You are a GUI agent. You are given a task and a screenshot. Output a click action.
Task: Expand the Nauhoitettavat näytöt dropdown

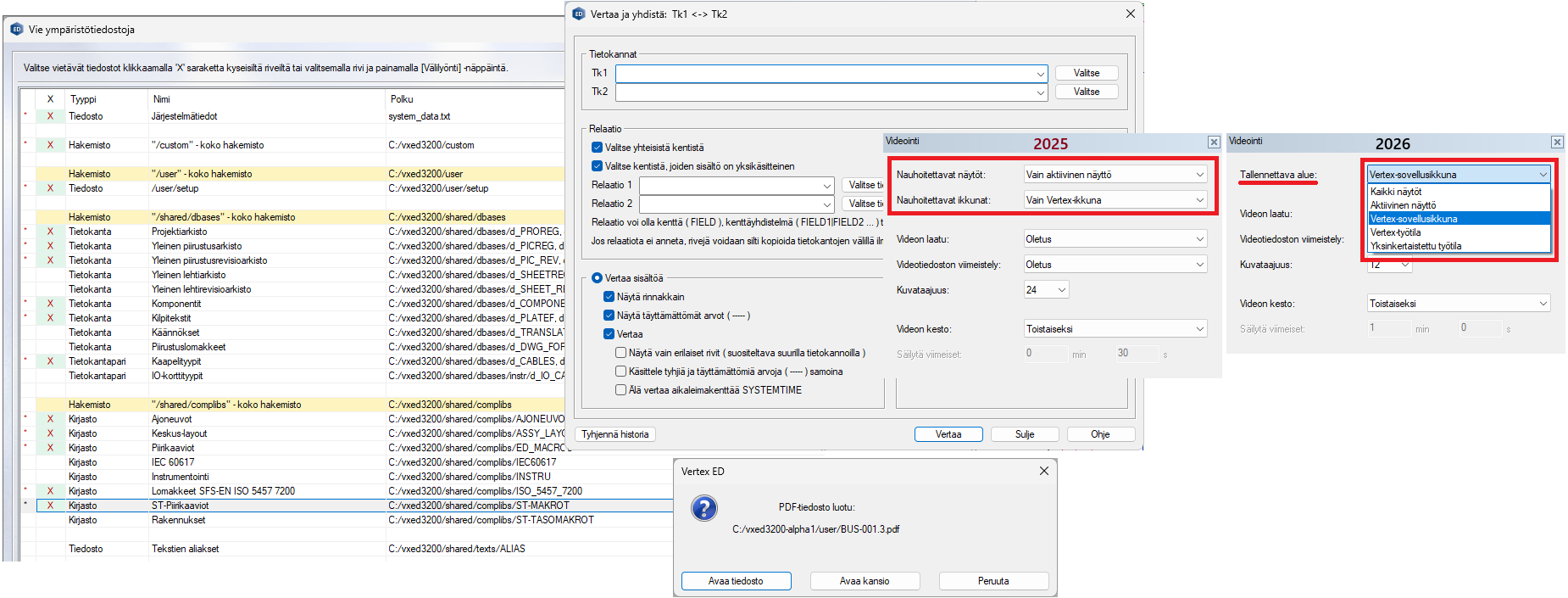1199,175
